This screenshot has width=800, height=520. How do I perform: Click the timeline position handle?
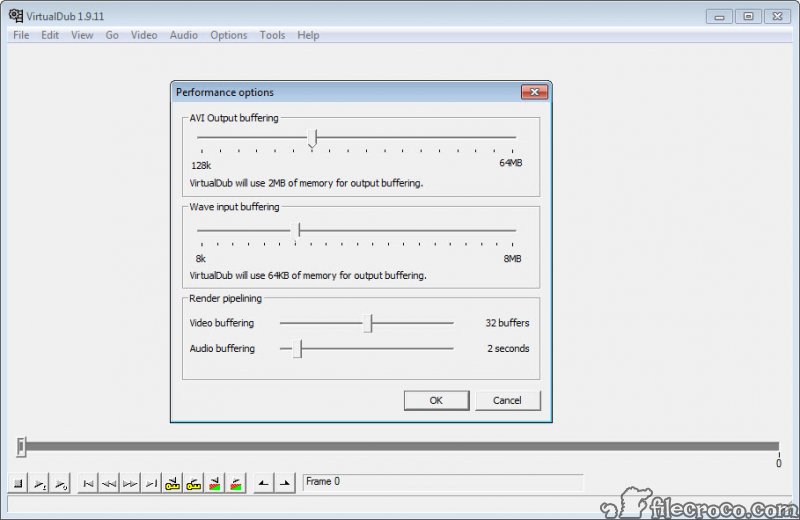click(21, 447)
